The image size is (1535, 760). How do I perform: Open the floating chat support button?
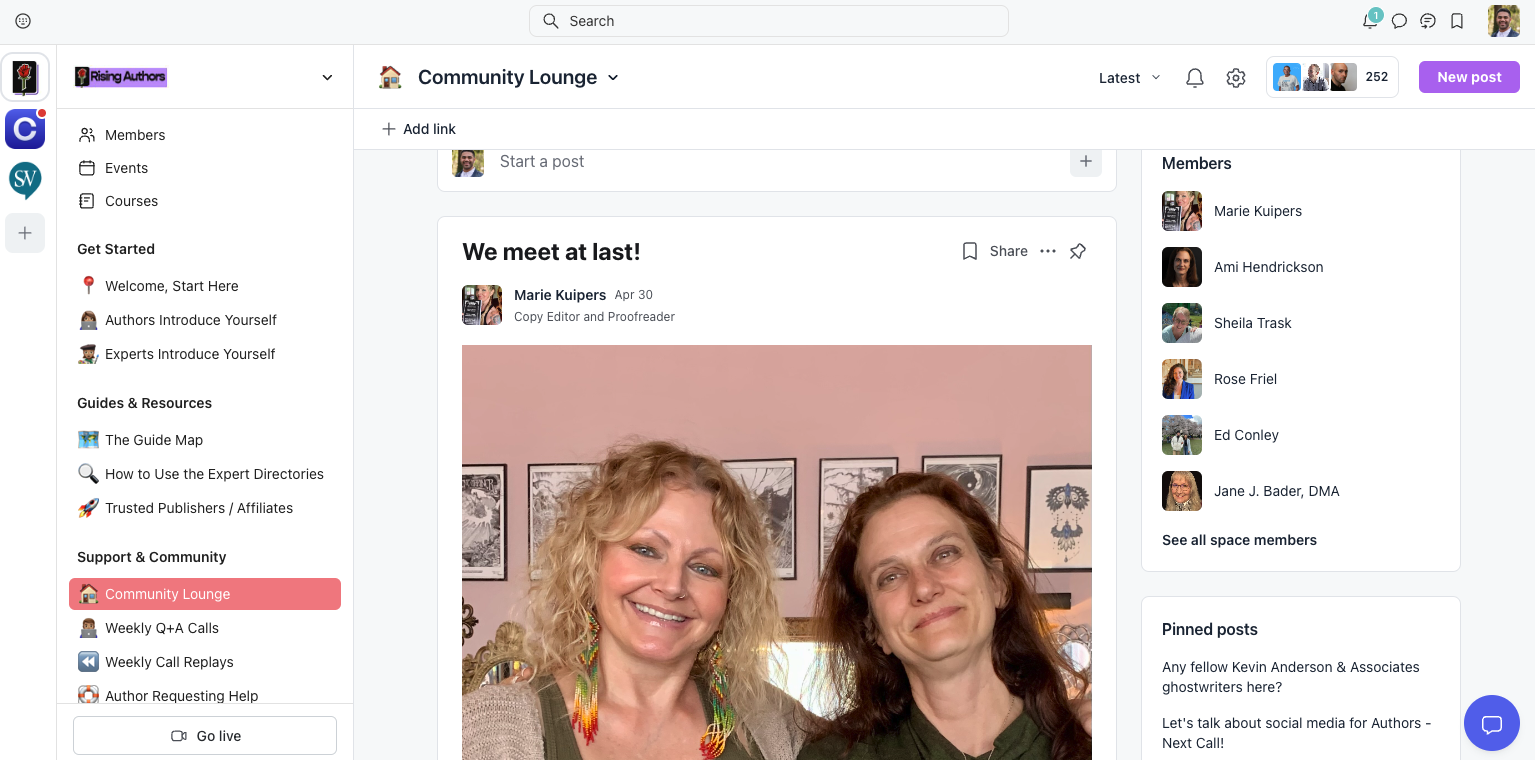[x=1492, y=723]
